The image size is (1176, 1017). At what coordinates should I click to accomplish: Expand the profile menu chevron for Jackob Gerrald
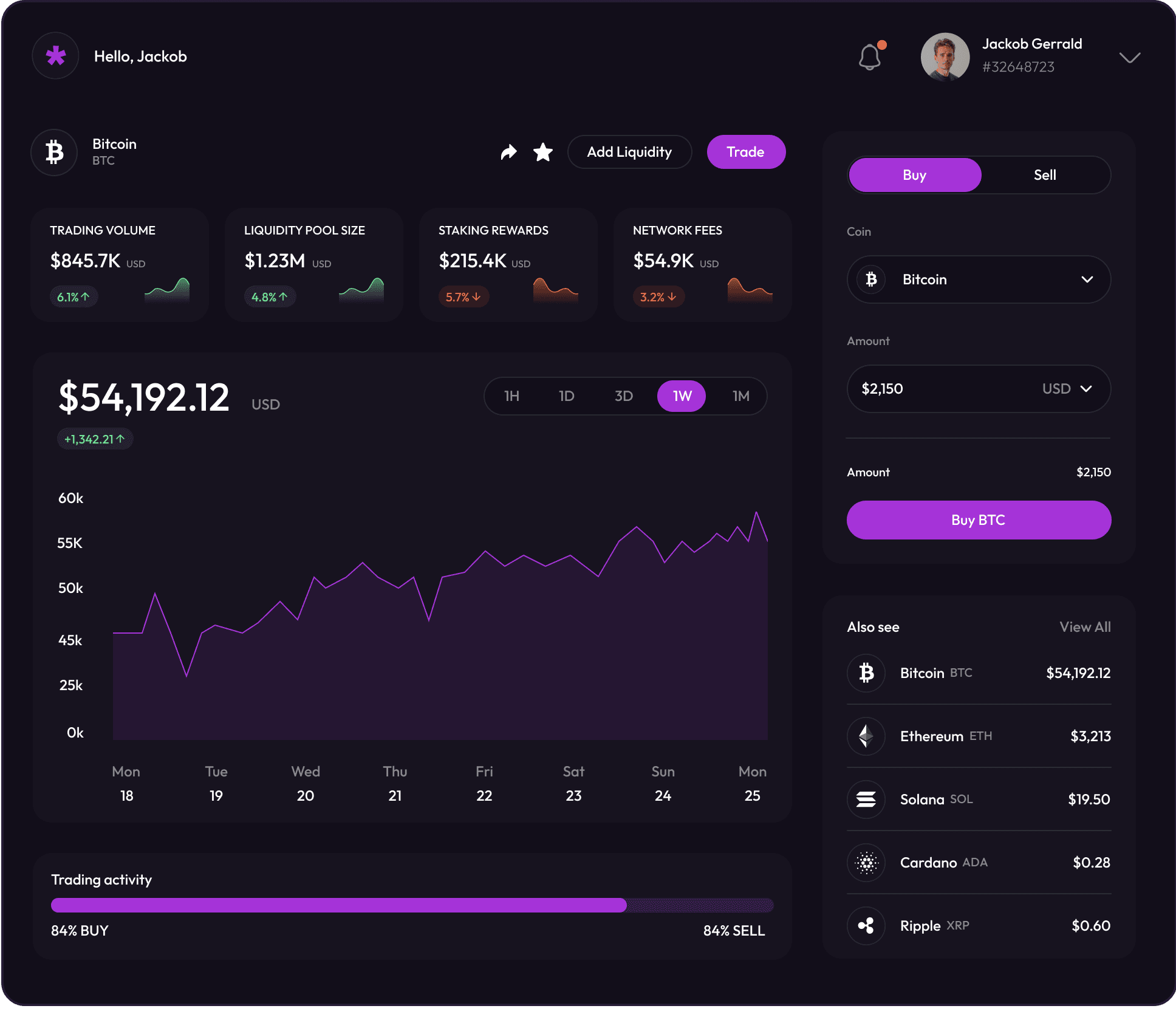coord(1129,58)
